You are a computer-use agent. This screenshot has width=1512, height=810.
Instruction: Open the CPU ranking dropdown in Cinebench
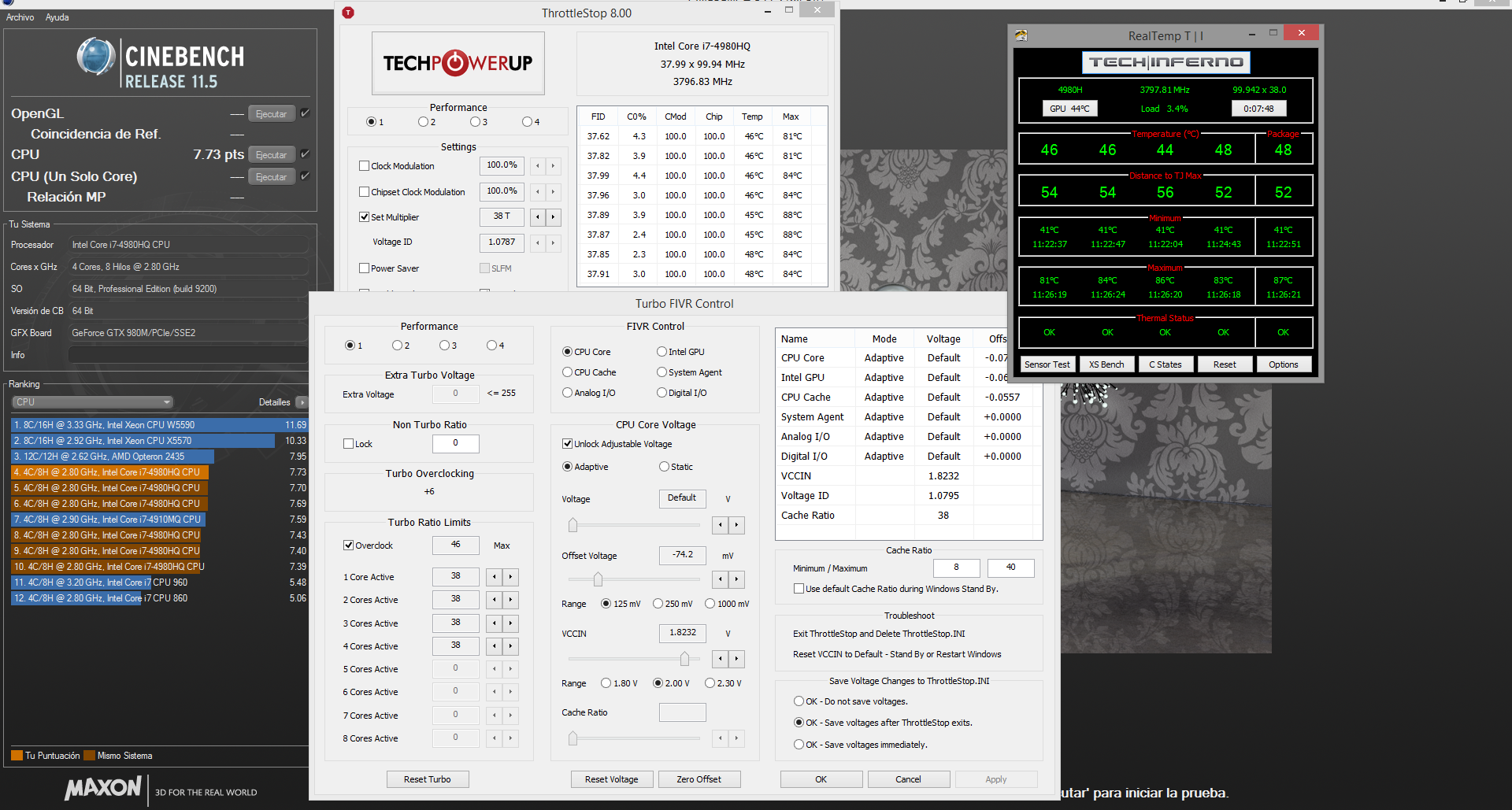coord(92,402)
